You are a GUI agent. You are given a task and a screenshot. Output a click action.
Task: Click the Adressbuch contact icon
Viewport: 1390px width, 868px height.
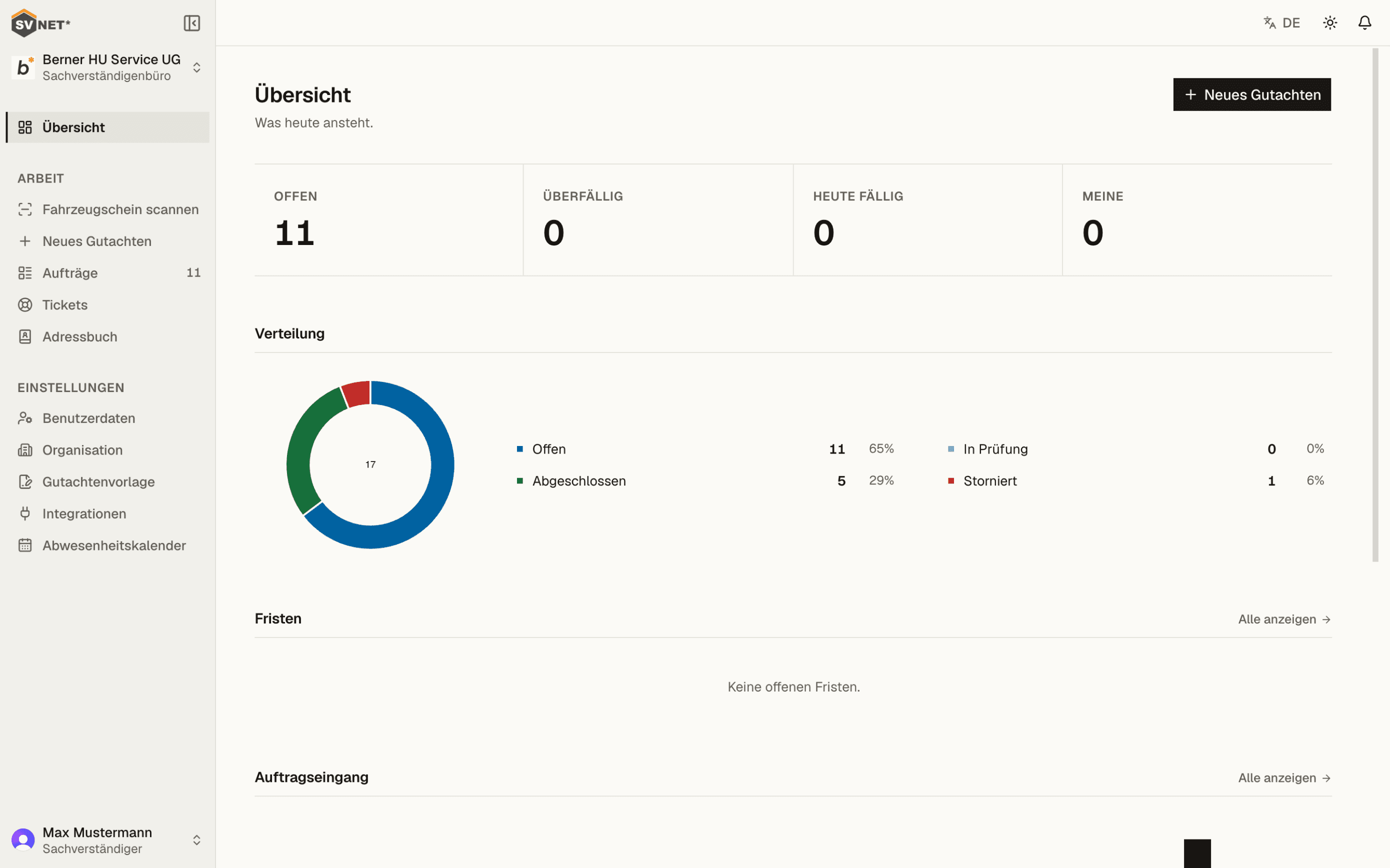24,336
